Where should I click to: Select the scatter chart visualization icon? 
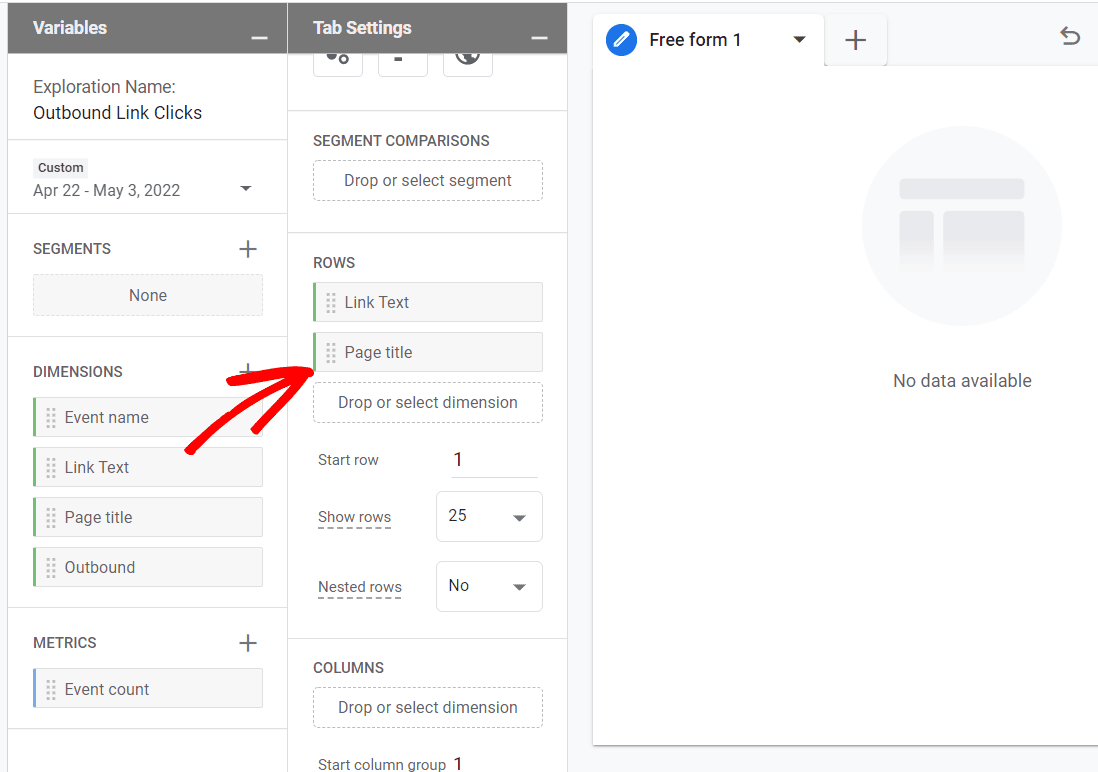point(337,60)
